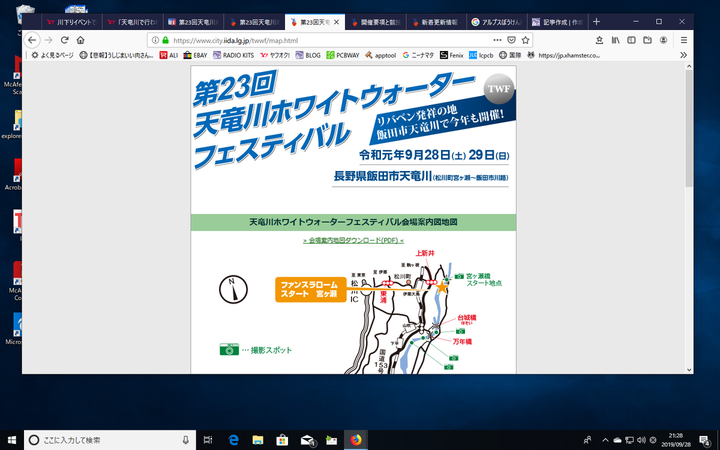720x450 pixels.
Task: Launch Microsoft Edge from the taskbar
Action: [232, 439]
